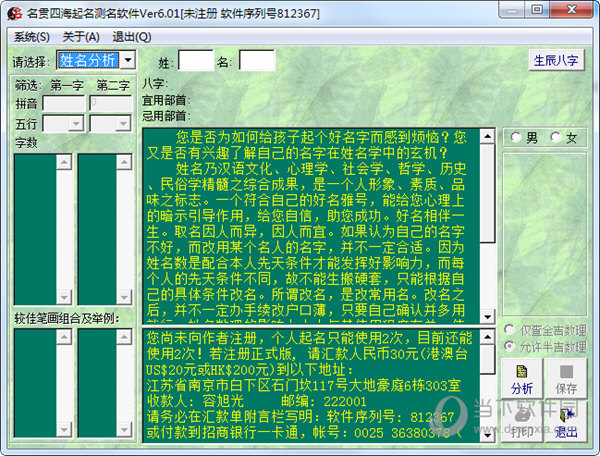Open the 系统(S) menu
600x456 pixels.
(32, 37)
